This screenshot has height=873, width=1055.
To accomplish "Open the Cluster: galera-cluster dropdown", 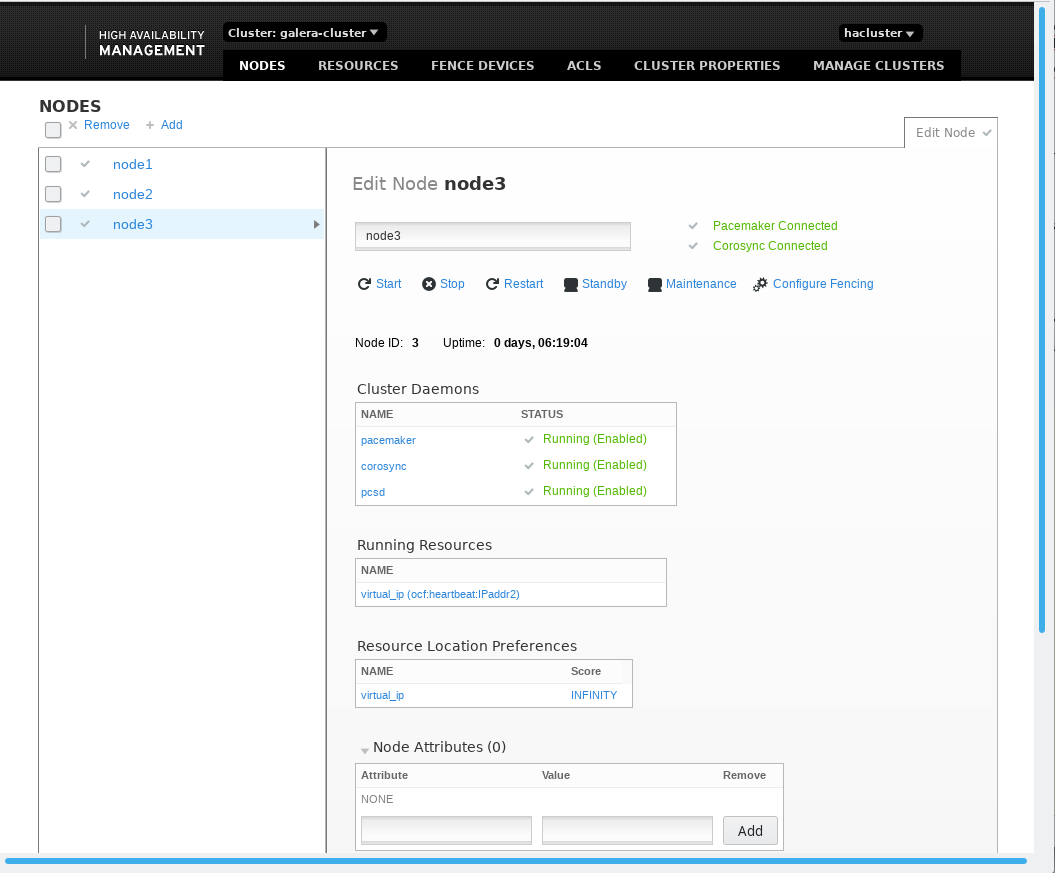I will 304,32.
